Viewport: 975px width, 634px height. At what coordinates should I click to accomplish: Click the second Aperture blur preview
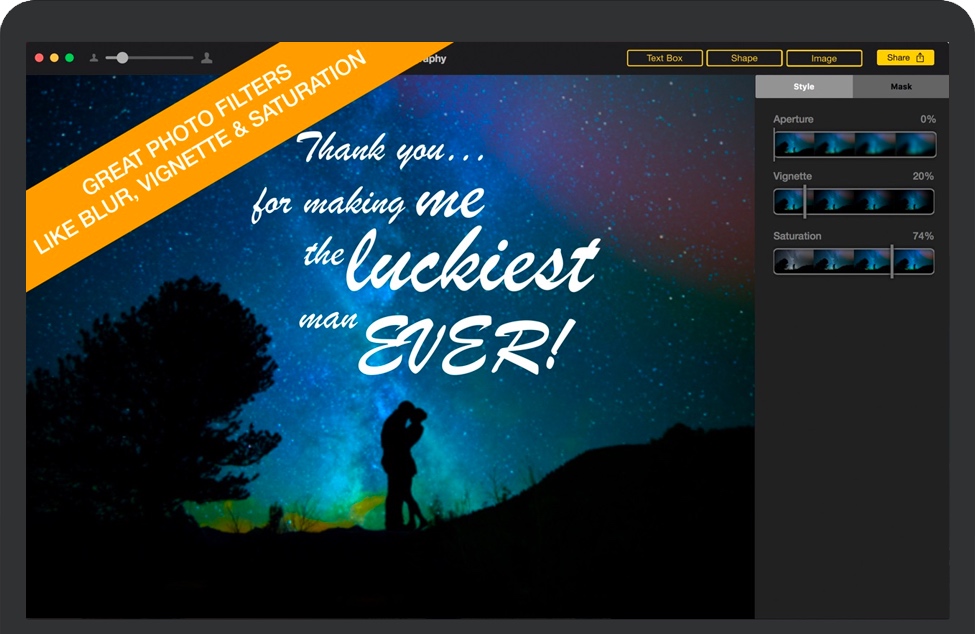pos(834,144)
